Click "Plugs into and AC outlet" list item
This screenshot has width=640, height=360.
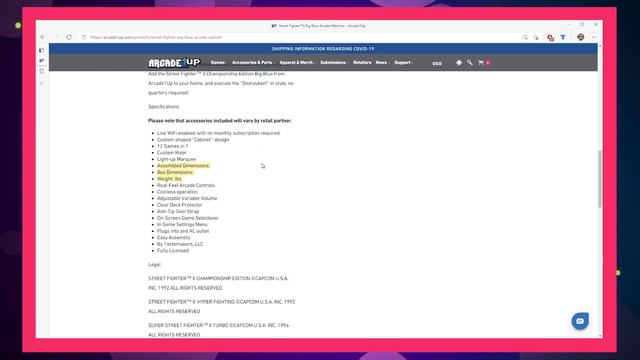pos(183,231)
